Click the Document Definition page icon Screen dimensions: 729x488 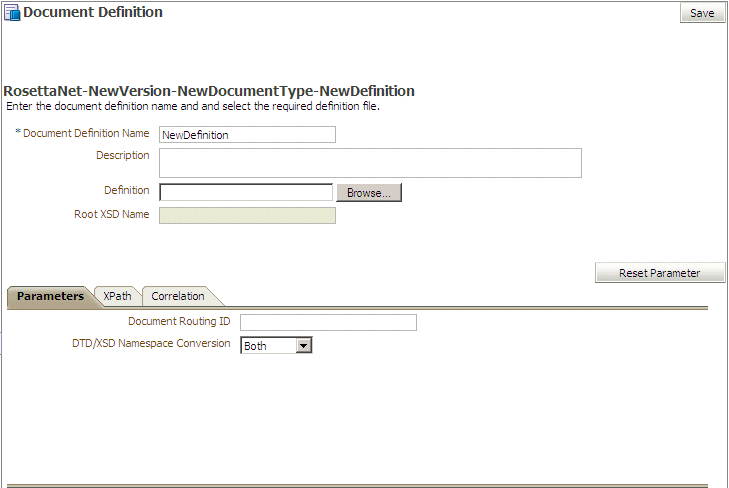pyautogui.click(x=12, y=13)
